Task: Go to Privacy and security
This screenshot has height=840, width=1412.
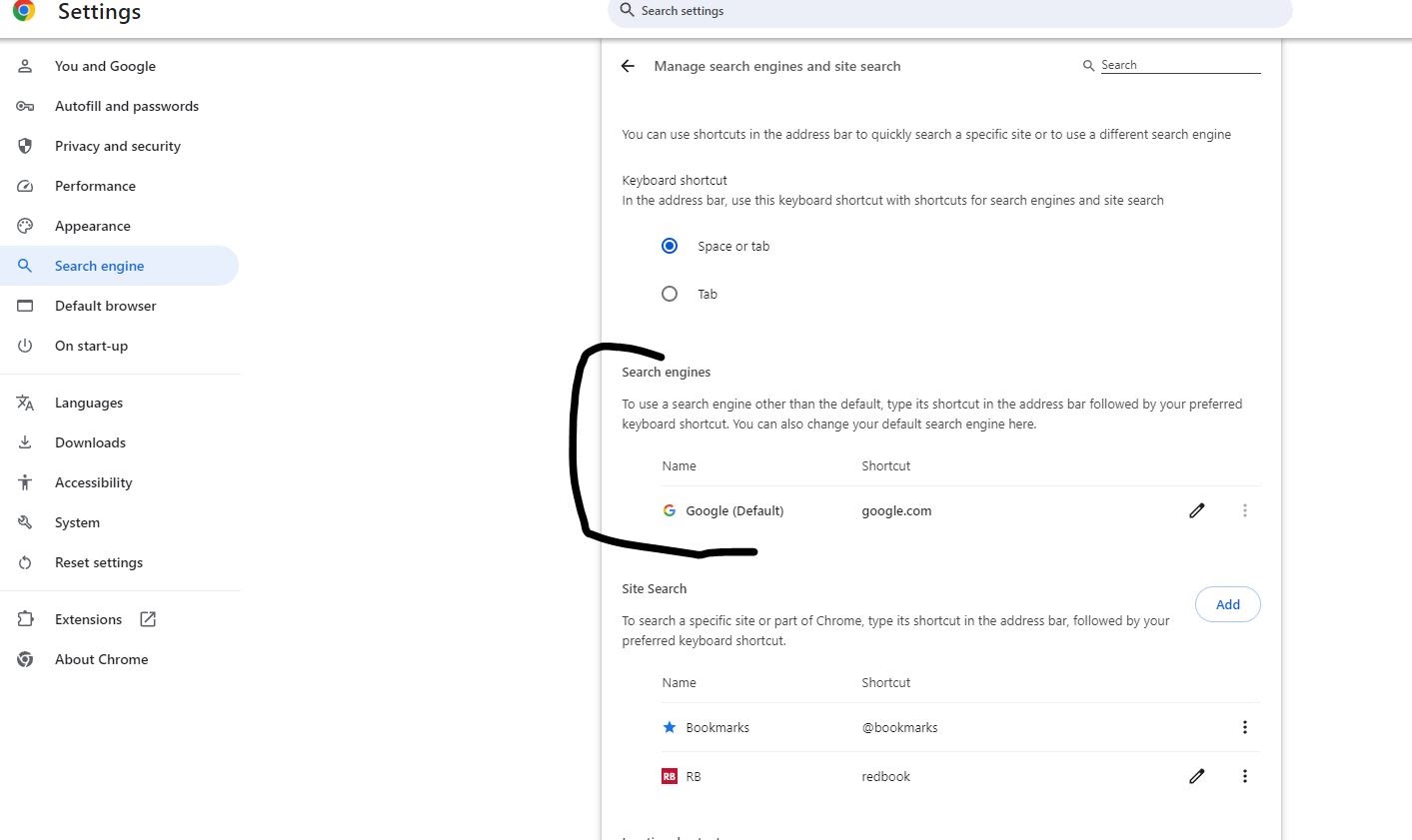Action: tap(120, 146)
